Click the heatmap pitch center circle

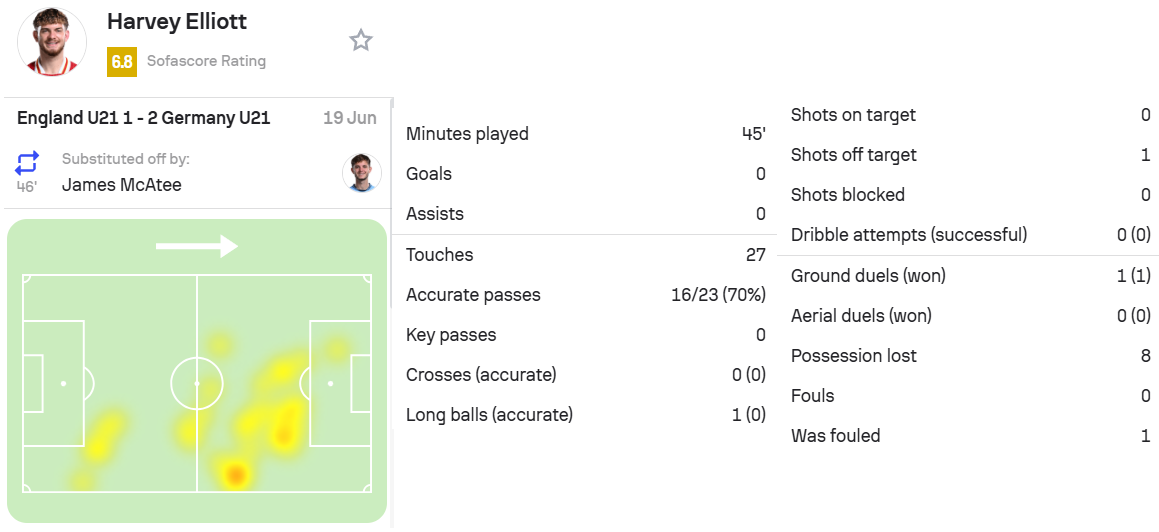click(197, 383)
